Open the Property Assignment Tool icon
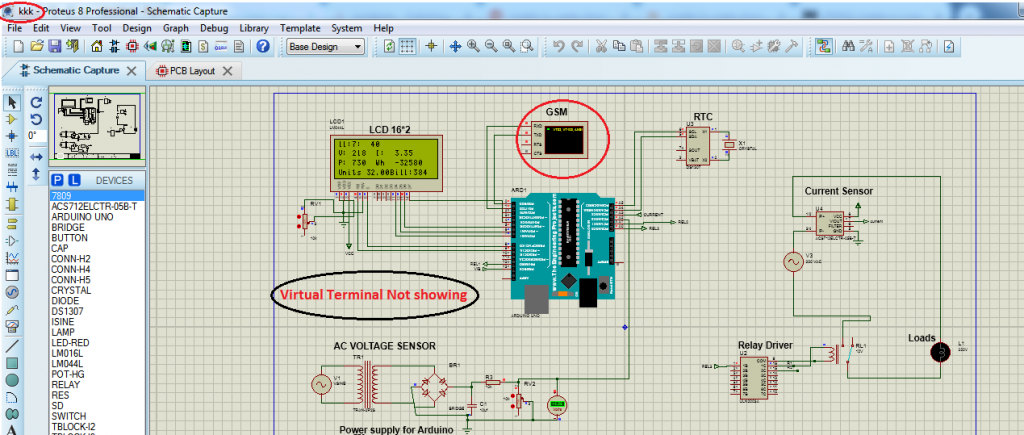 pyautogui.click(x=867, y=46)
